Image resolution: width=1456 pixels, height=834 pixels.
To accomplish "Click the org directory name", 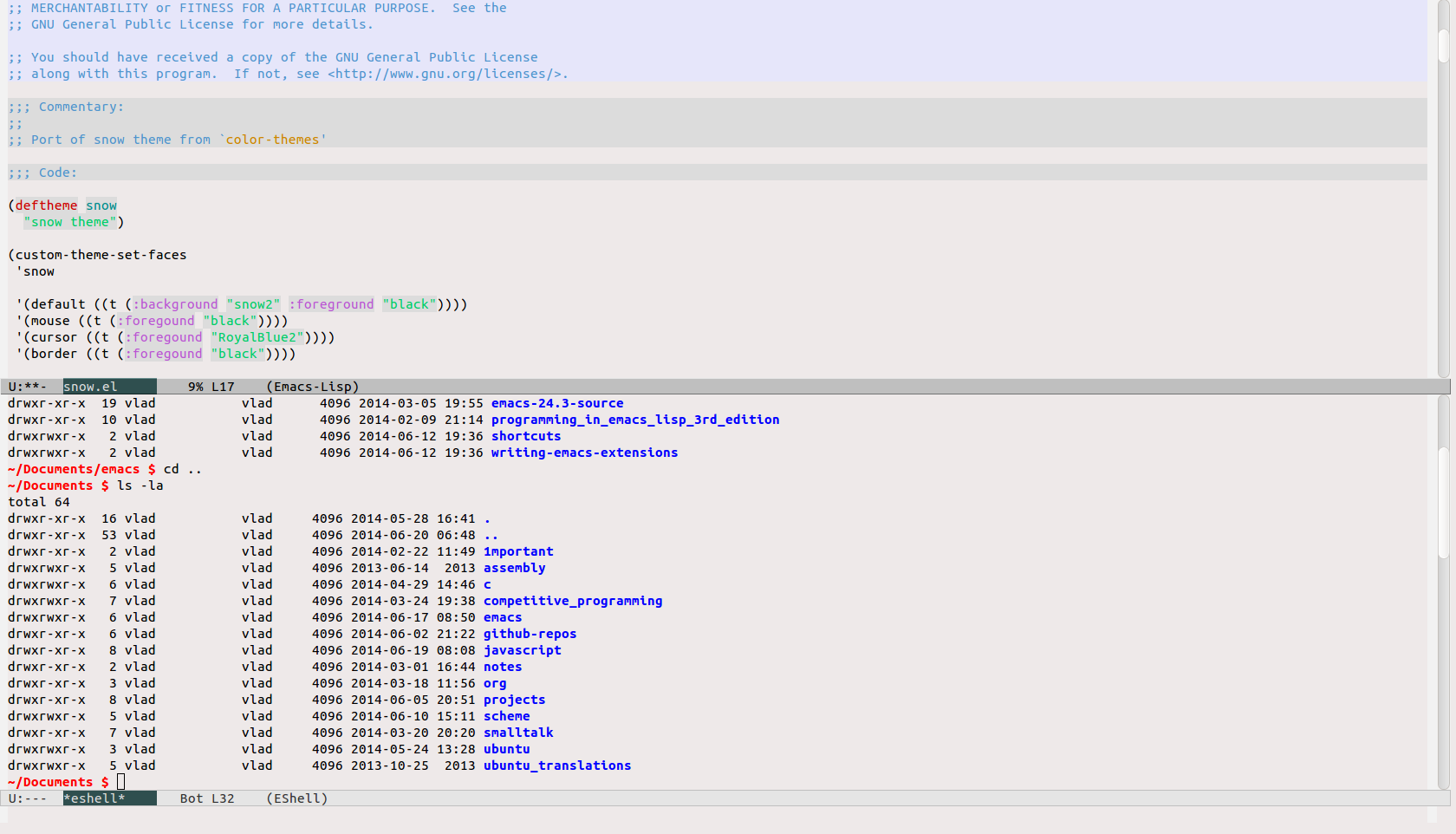I will coord(495,683).
